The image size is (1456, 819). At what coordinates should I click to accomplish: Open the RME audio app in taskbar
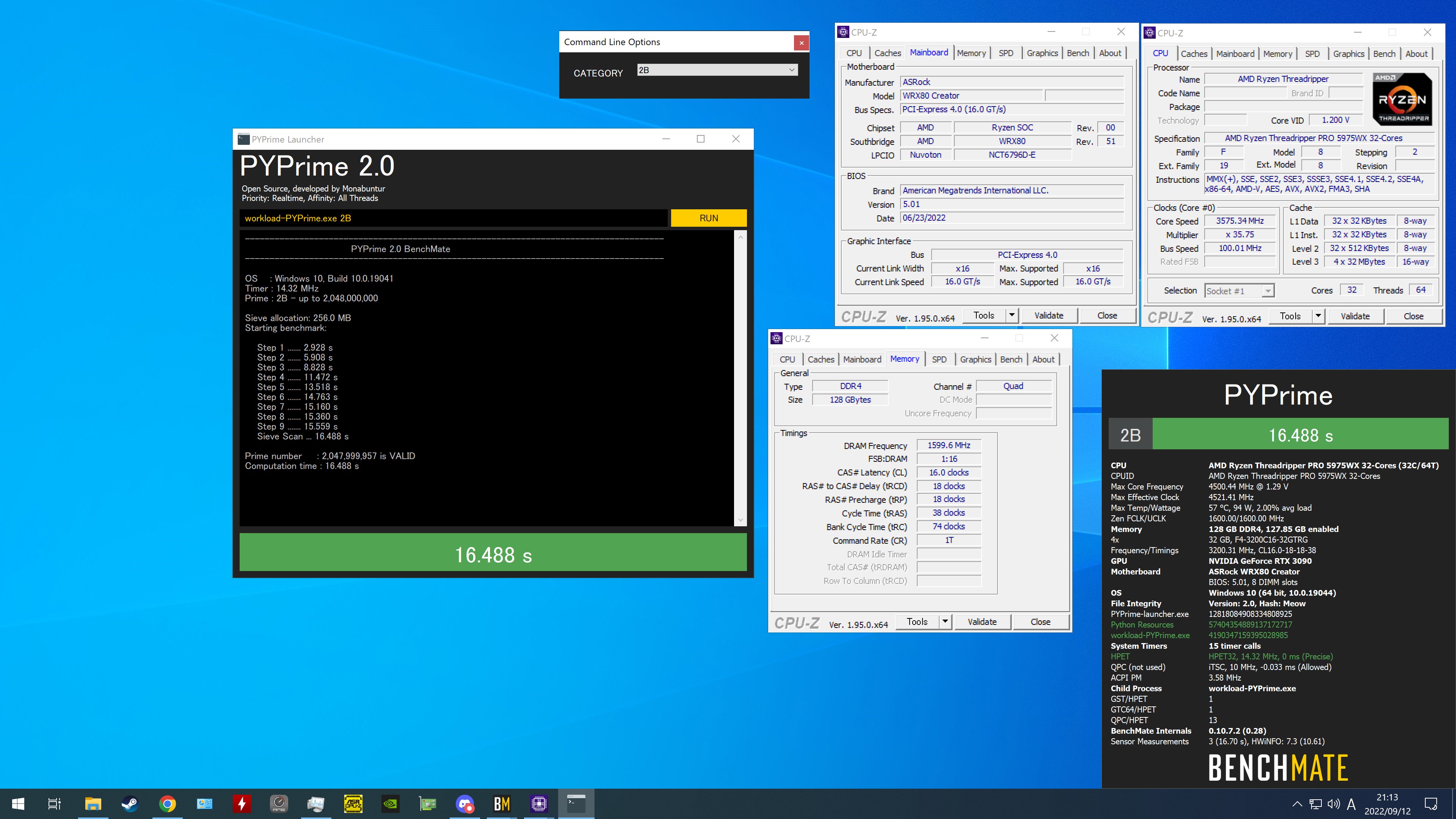[x=279, y=803]
